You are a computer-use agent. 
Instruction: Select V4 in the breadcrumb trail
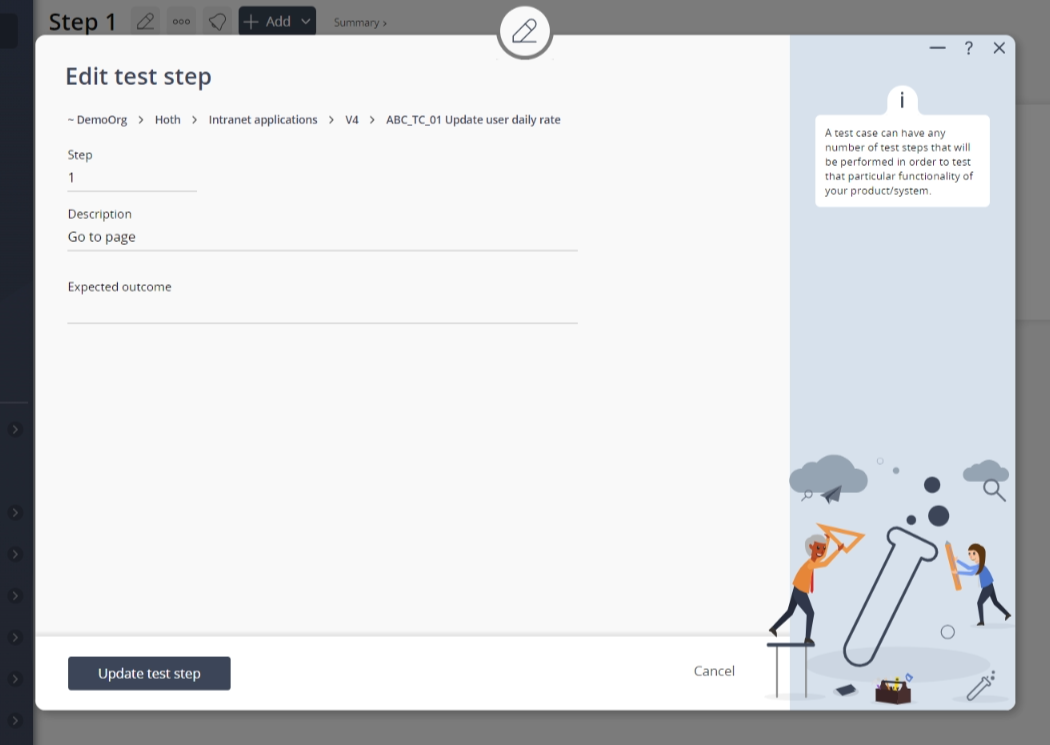coord(352,120)
